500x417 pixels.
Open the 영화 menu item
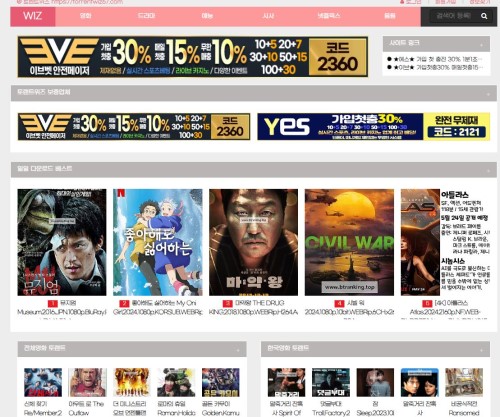[x=86, y=16]
